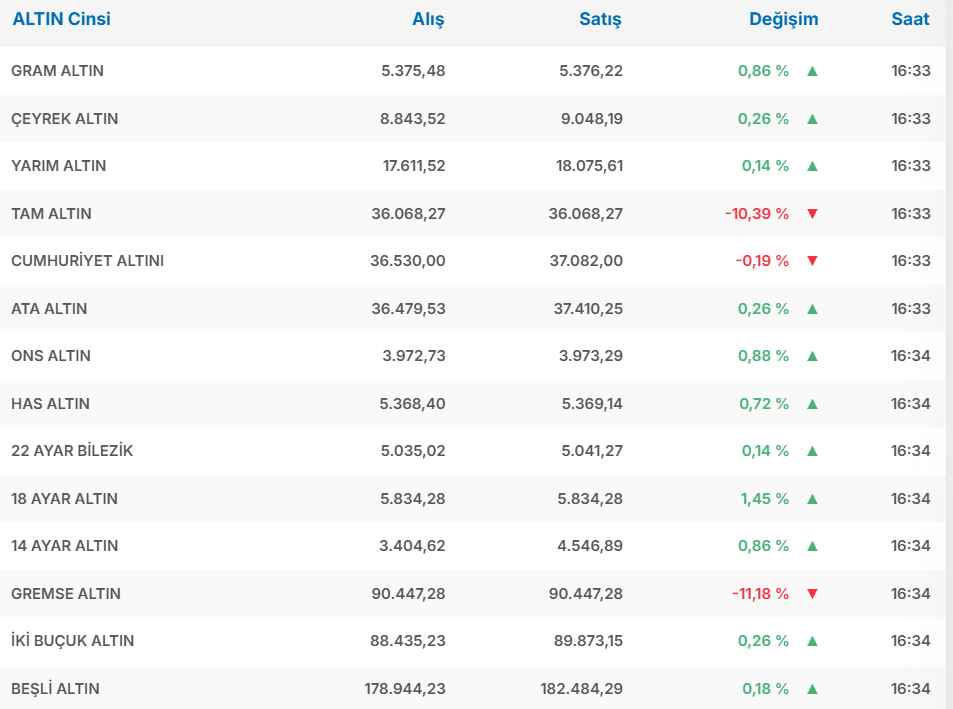This screenshot has width=953, height=709.
Task: Click the green up arrow for 18 AYAR ALTIN
Action: (812, 499)
